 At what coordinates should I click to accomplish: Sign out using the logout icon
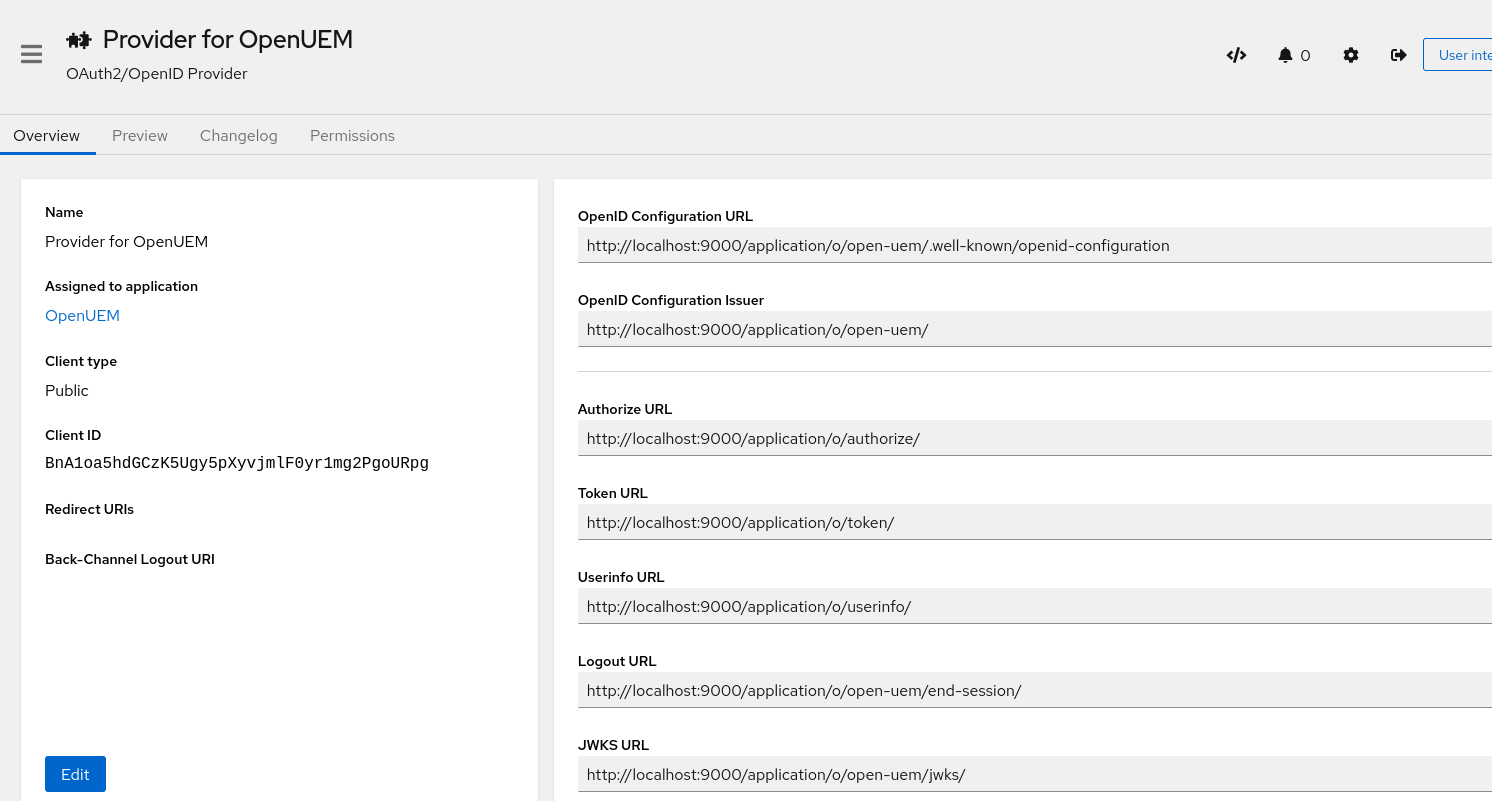[x=1398, y=55]
